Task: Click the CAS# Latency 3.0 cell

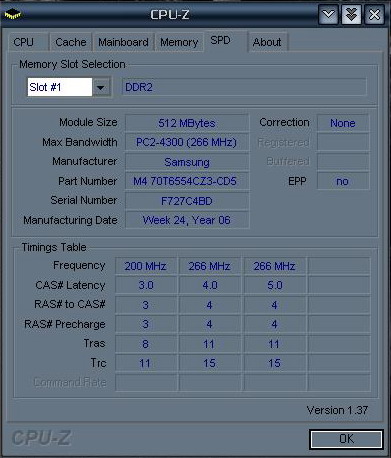Action: point(146,285)
